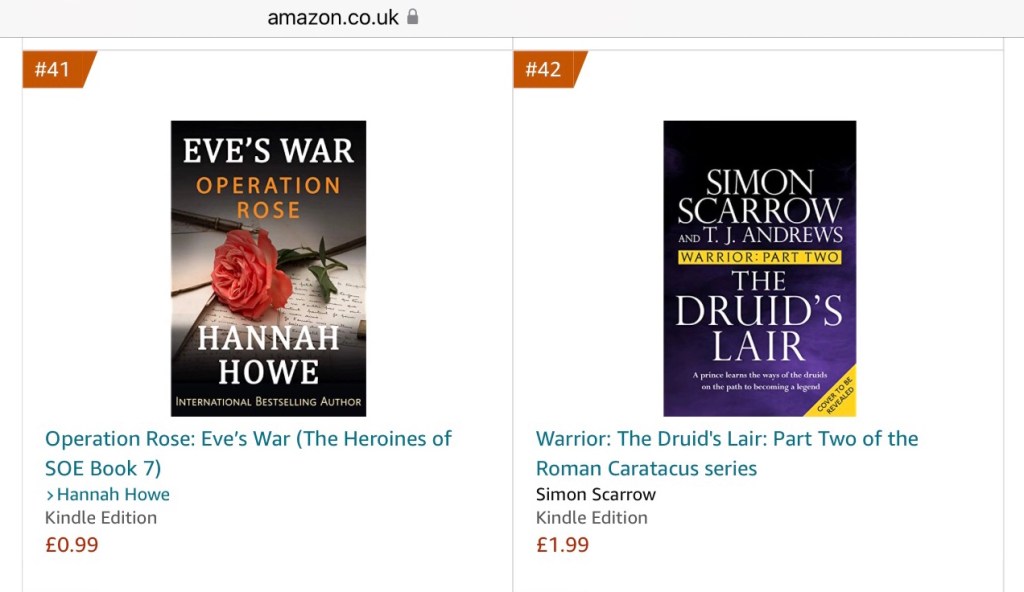Visit the Hannah Howe author link
Image resolution: width=1024 pixels, height=592 pixels.
pos(113,494)
